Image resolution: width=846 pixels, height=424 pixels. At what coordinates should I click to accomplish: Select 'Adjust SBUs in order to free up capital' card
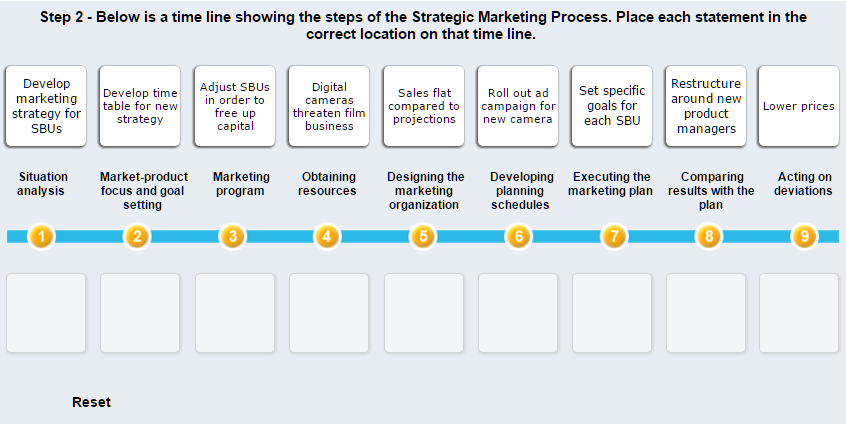click(x=235, y=106)
